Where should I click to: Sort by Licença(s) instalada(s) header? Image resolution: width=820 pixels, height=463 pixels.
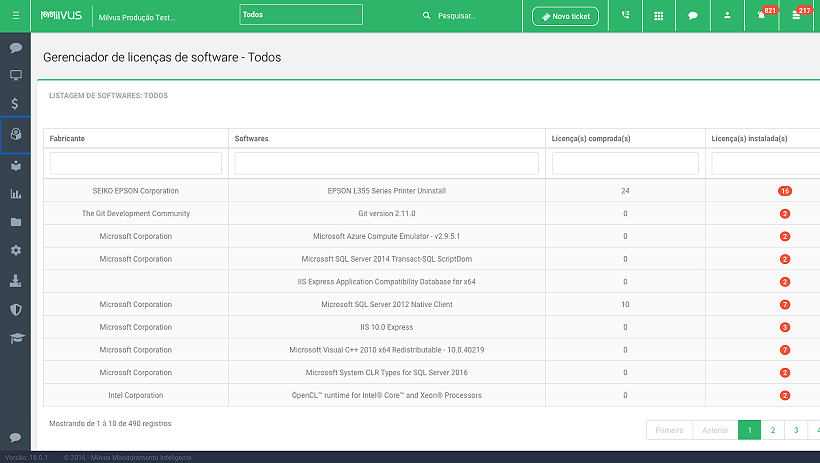(749, 139)
